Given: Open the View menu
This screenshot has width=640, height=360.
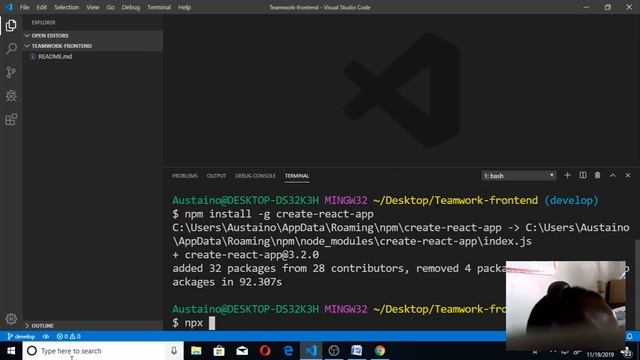Looking at the screenshot, I should tap(93, 7).
